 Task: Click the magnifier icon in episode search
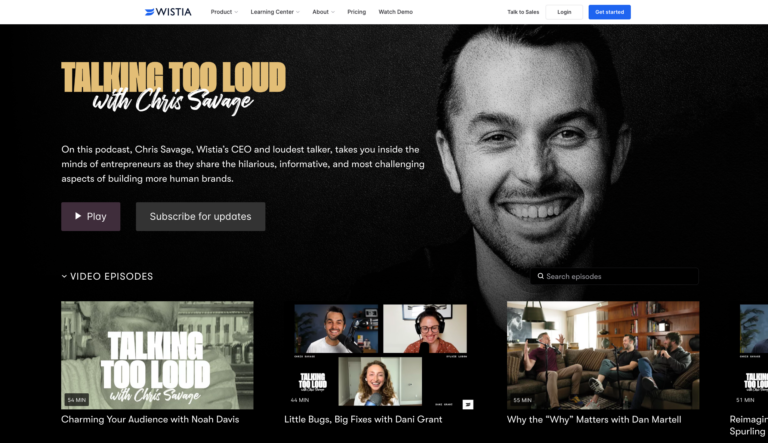click(x=540, y=276)
